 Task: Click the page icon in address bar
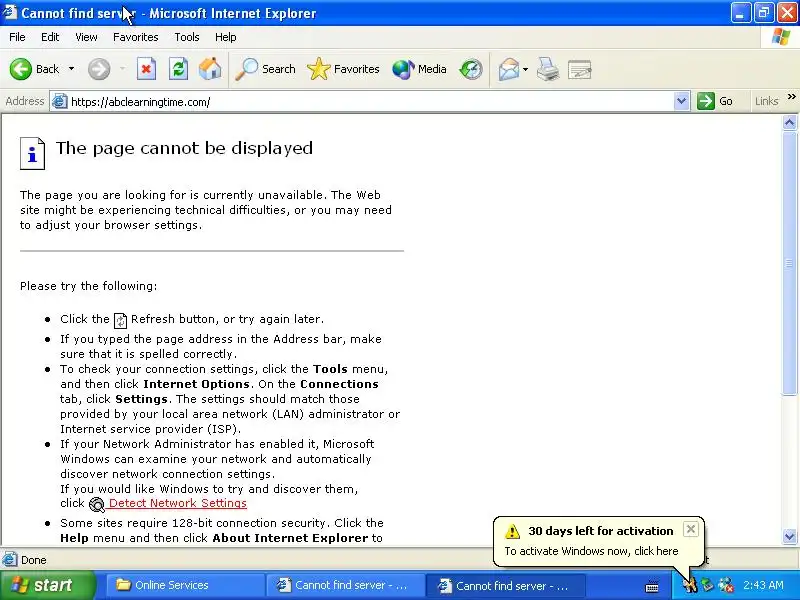[60, 101]
